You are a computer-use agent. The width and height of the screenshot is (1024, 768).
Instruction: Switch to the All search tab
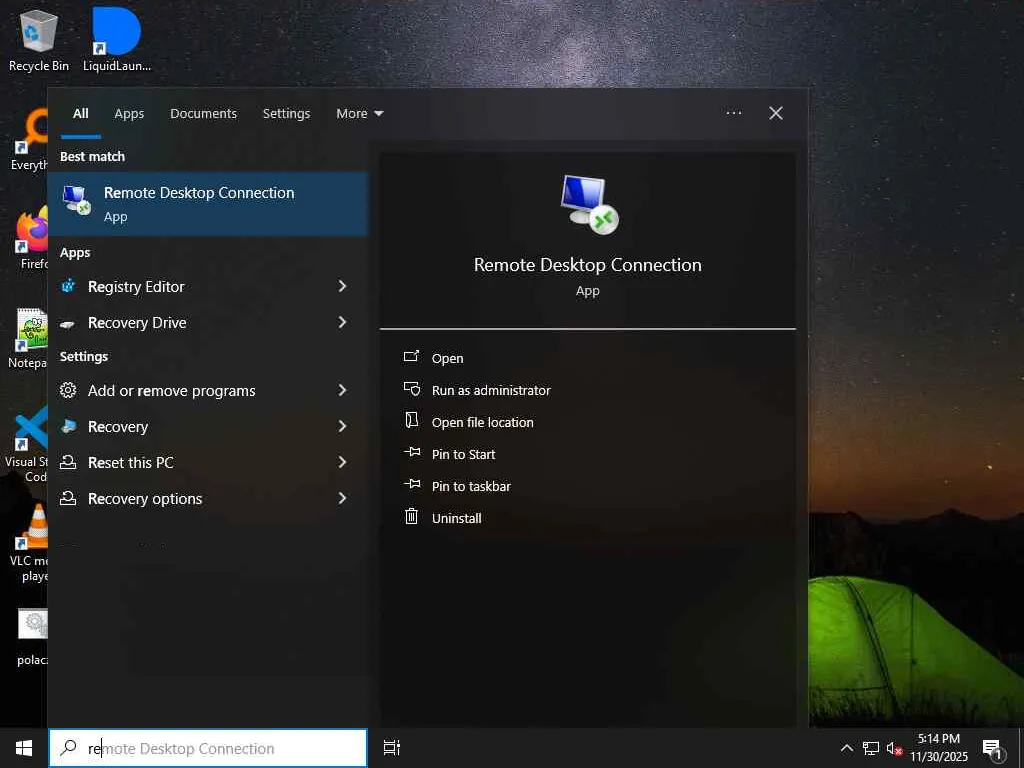[x=81, y=114]
